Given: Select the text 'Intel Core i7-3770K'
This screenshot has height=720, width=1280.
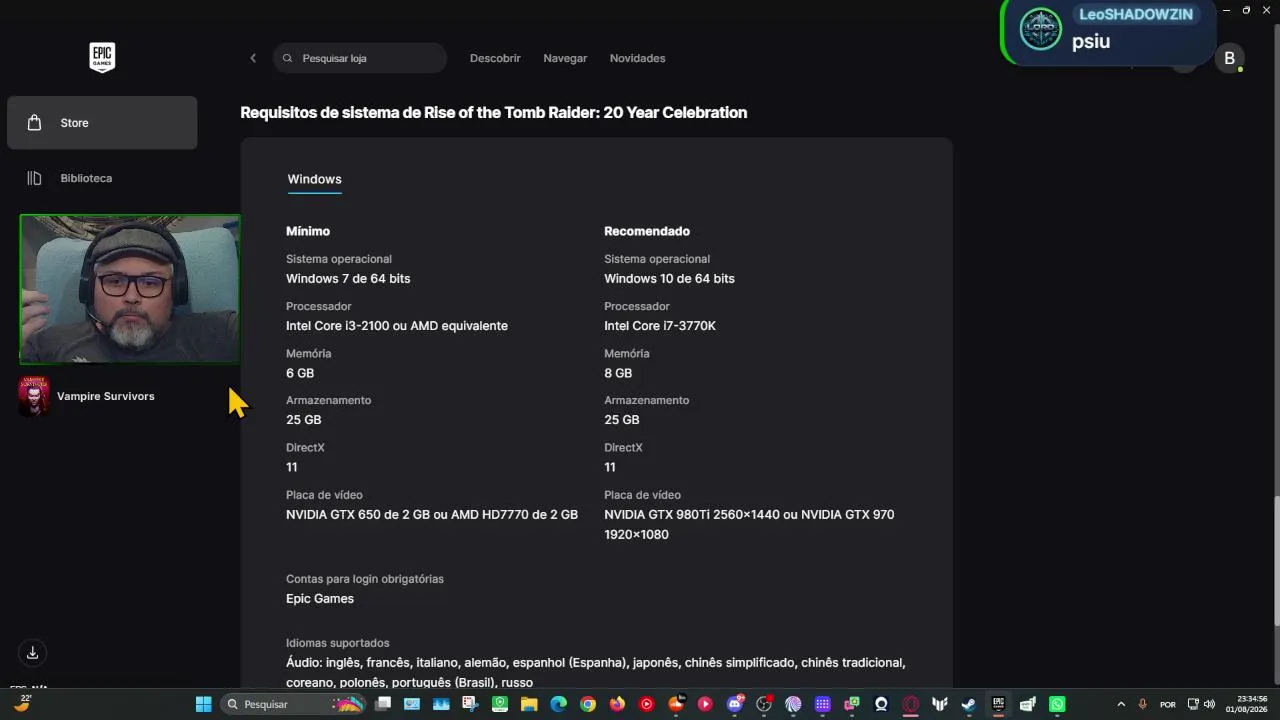Looking at the screenshot, I should [x=660, y=326].
